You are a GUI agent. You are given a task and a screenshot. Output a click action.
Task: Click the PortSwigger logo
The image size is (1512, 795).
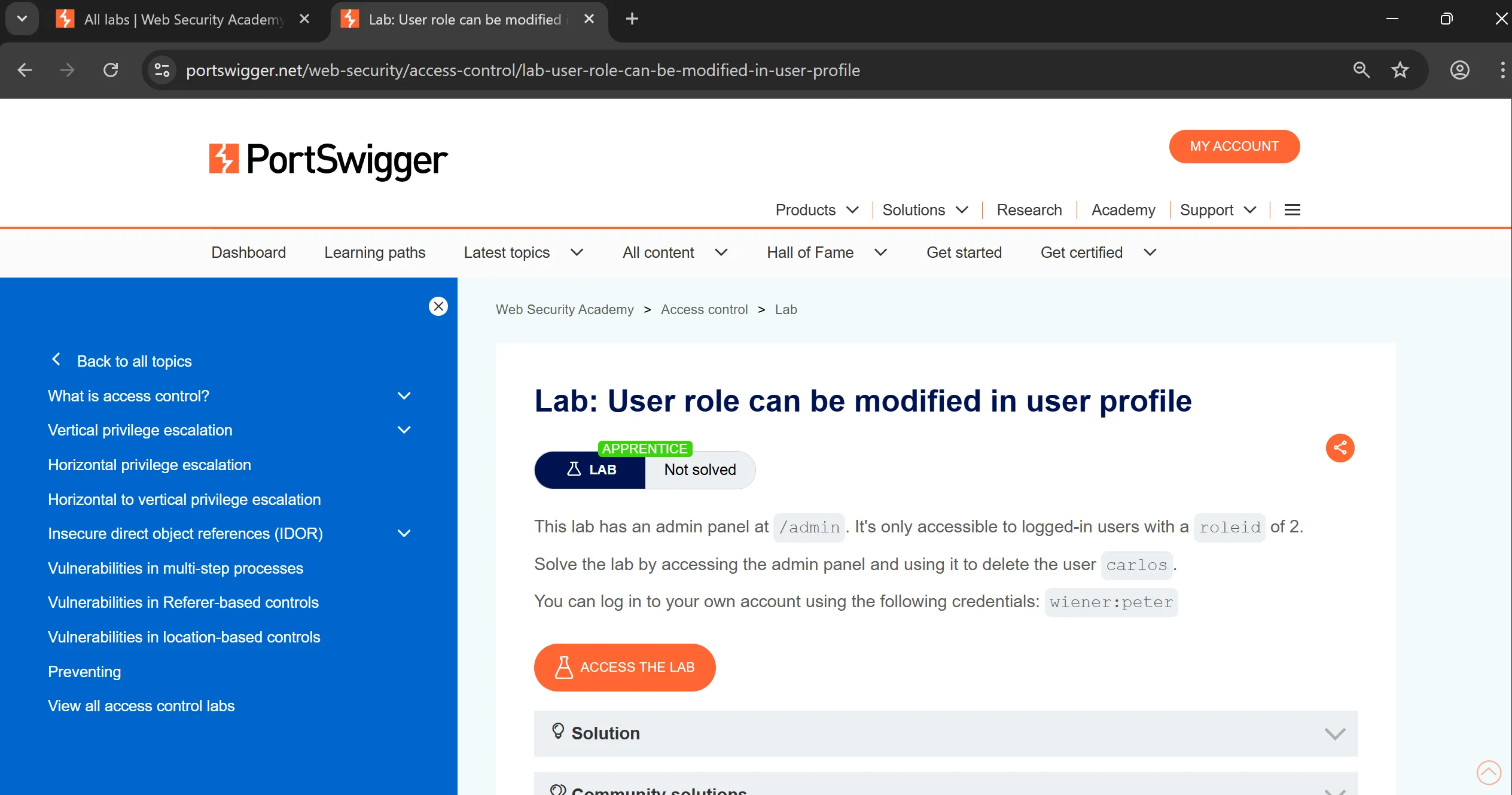coord(328,160)
